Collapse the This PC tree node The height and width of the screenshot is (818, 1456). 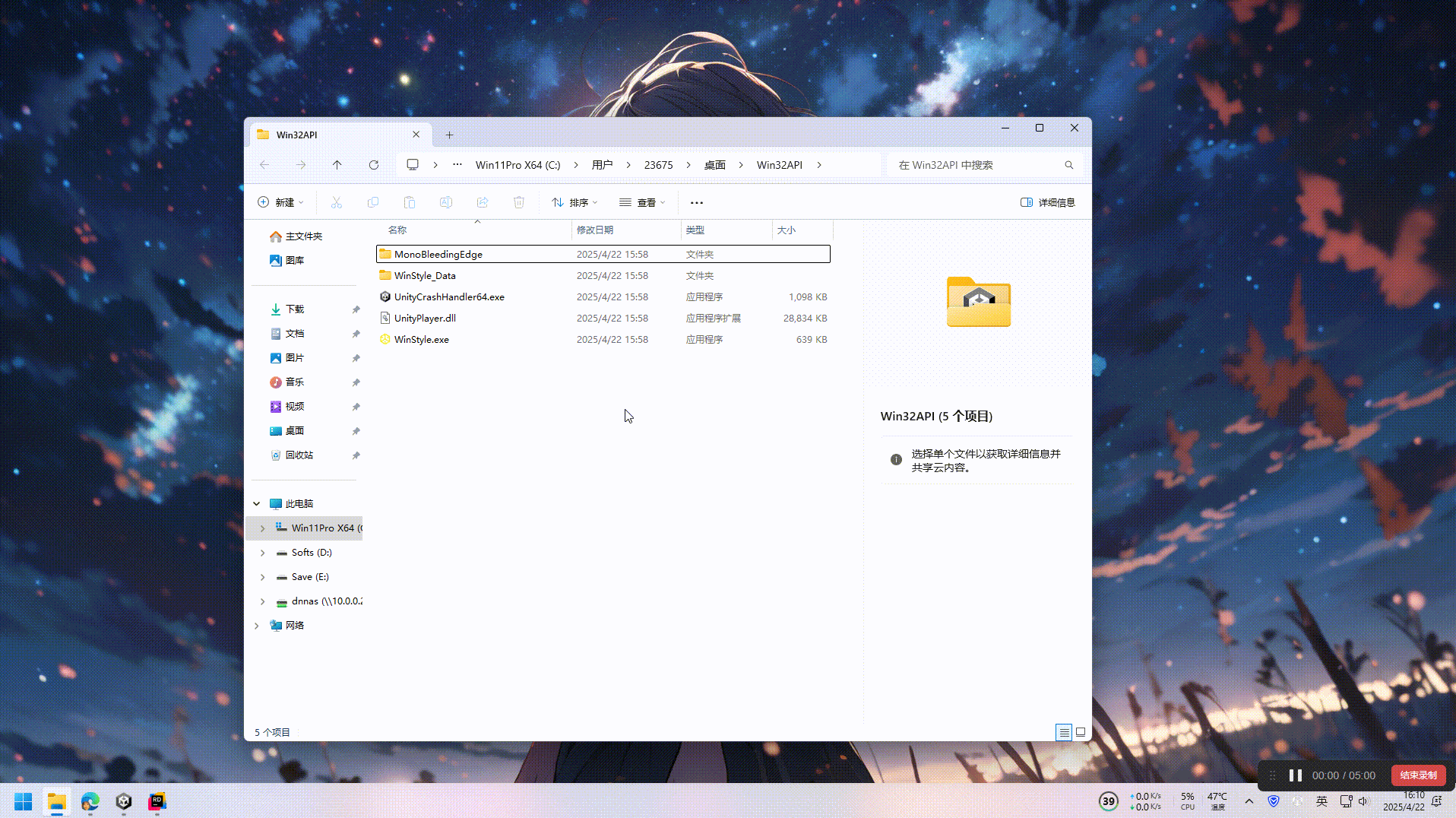(x=257, y=504)
